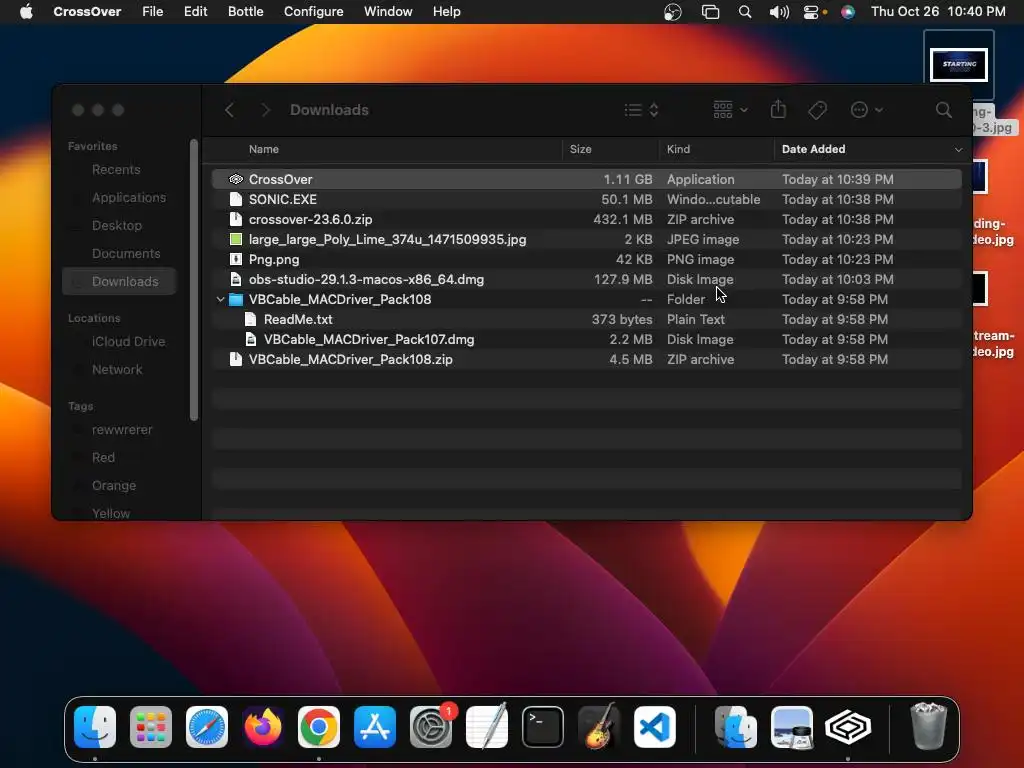Click the CrossOver icon in the dock

[848, 727]
